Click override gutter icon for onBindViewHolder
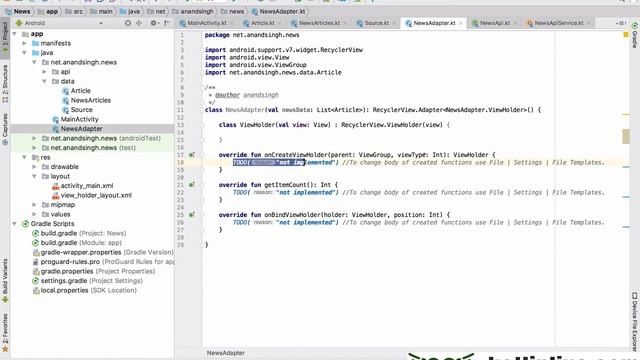 pyautogui.click(x=191, y=215)
